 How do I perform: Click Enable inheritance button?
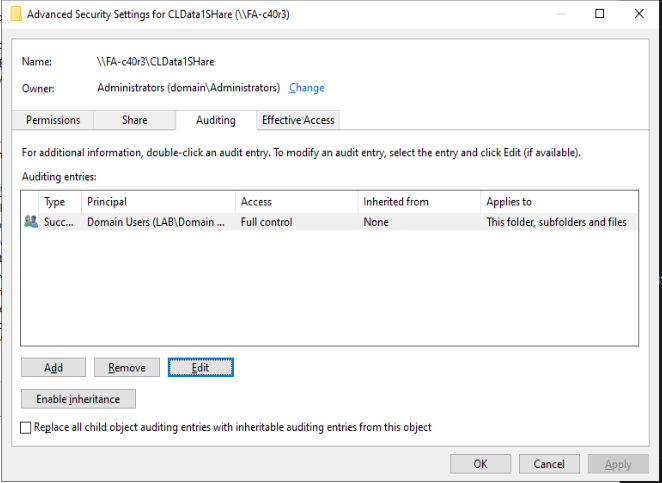(x=78, y=399)
